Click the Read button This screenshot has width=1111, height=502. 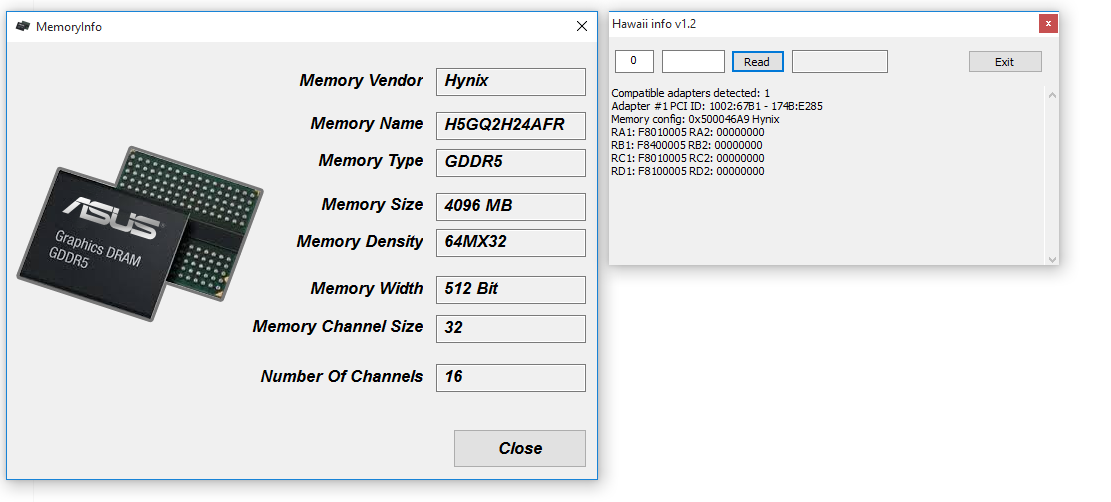757,62
